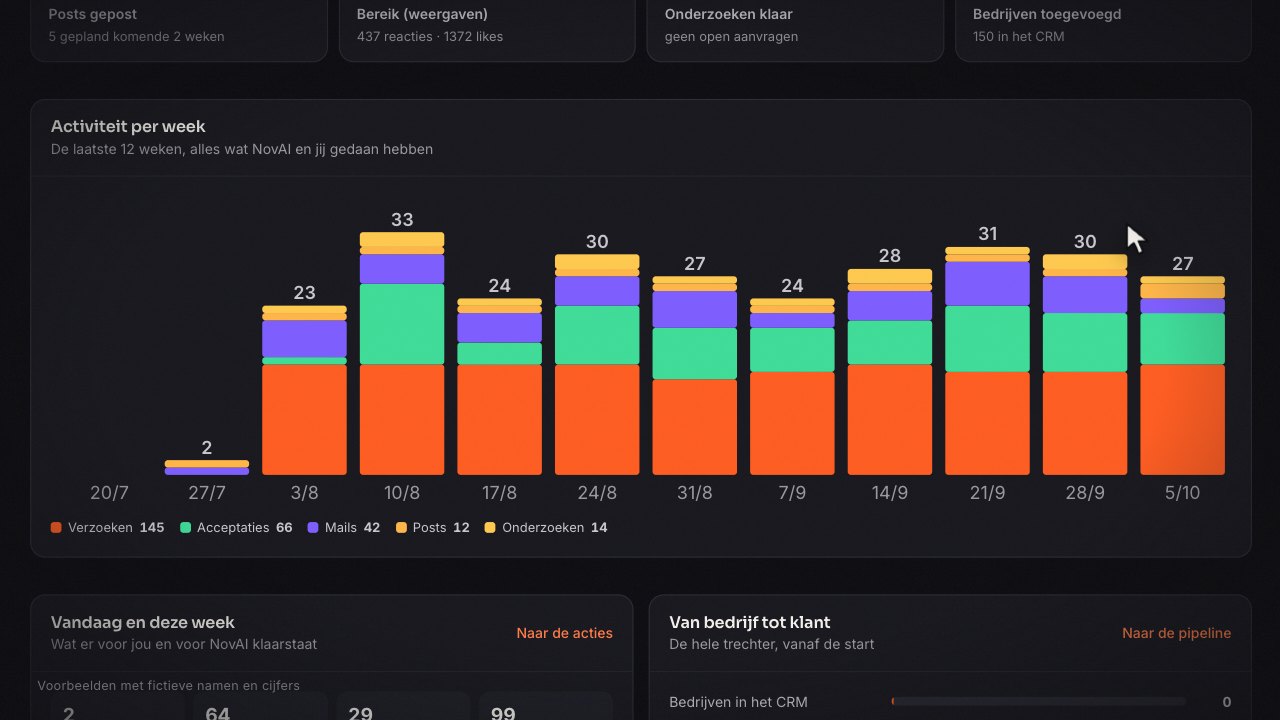Image resolution: width=1280 pixels, height=720 pixels.
Task: Click the 14/9 bar's total label 28
Action: pos(889,256)
